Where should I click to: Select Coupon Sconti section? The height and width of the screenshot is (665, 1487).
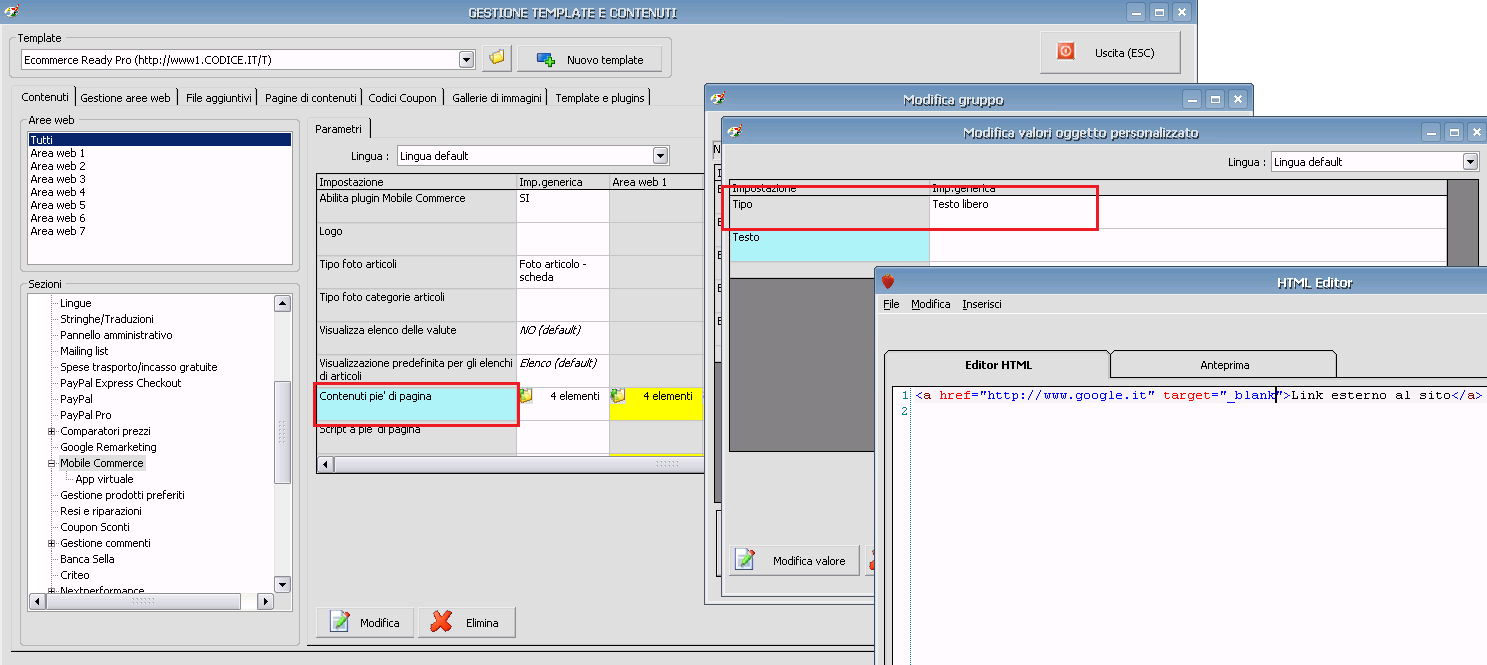coord(95,527)
